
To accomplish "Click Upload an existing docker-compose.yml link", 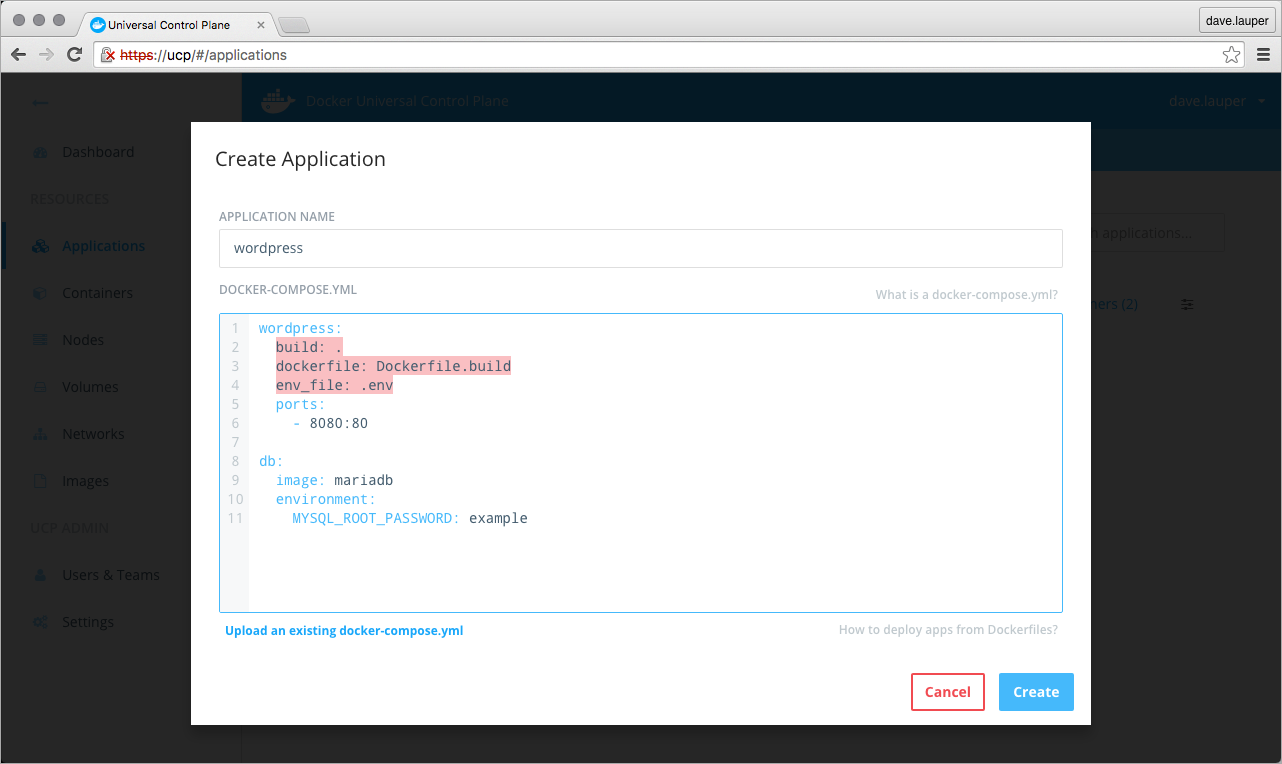I will [x=344, y=631].
